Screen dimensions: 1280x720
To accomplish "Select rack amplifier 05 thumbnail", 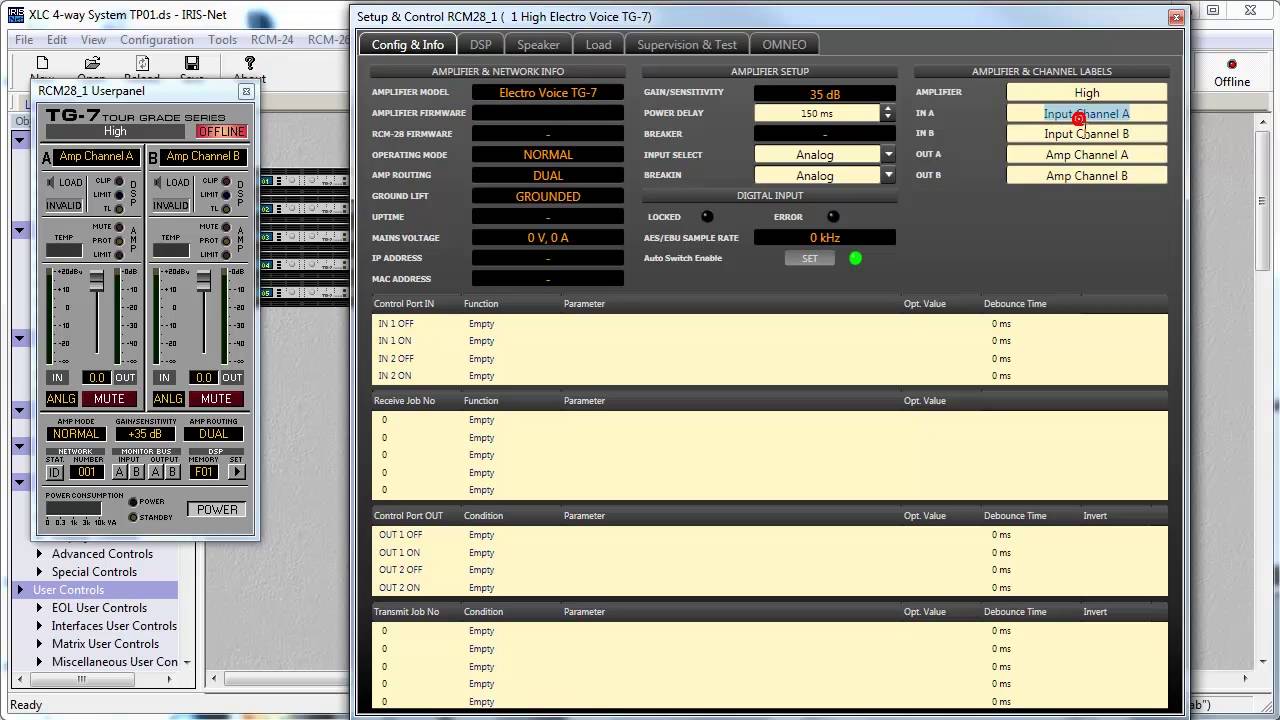I will pyautogui.click(x=303, y=293).
